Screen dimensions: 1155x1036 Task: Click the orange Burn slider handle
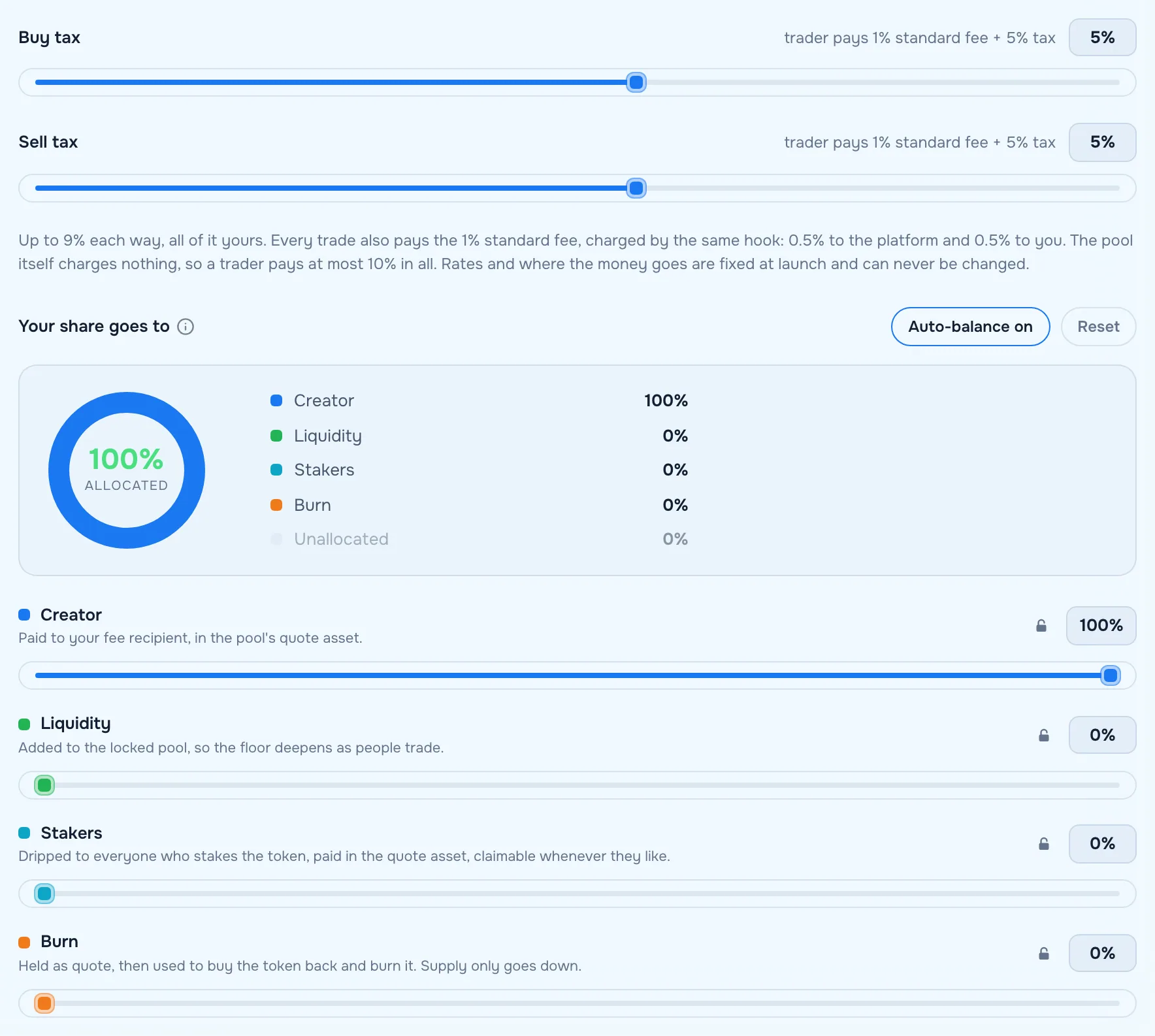click(44, 1003)
